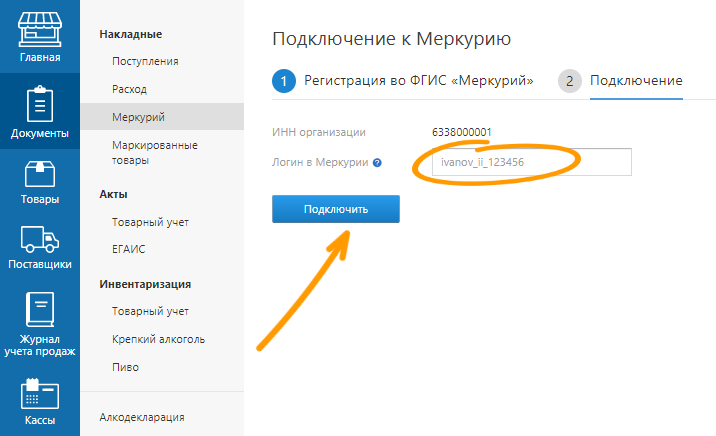Click the ИНН организации label
This screenshot has height=436, width=716.
tap(319, 132)
